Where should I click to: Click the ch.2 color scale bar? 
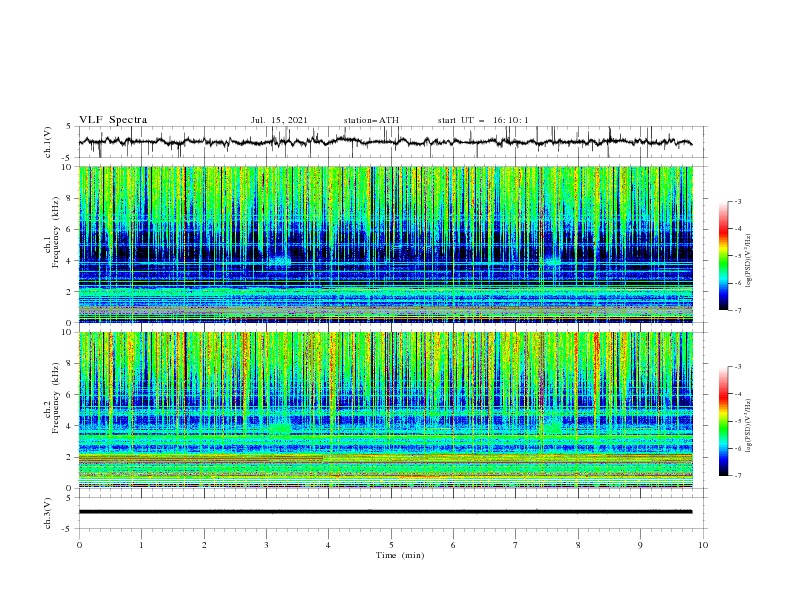click(x=723, y=421)
